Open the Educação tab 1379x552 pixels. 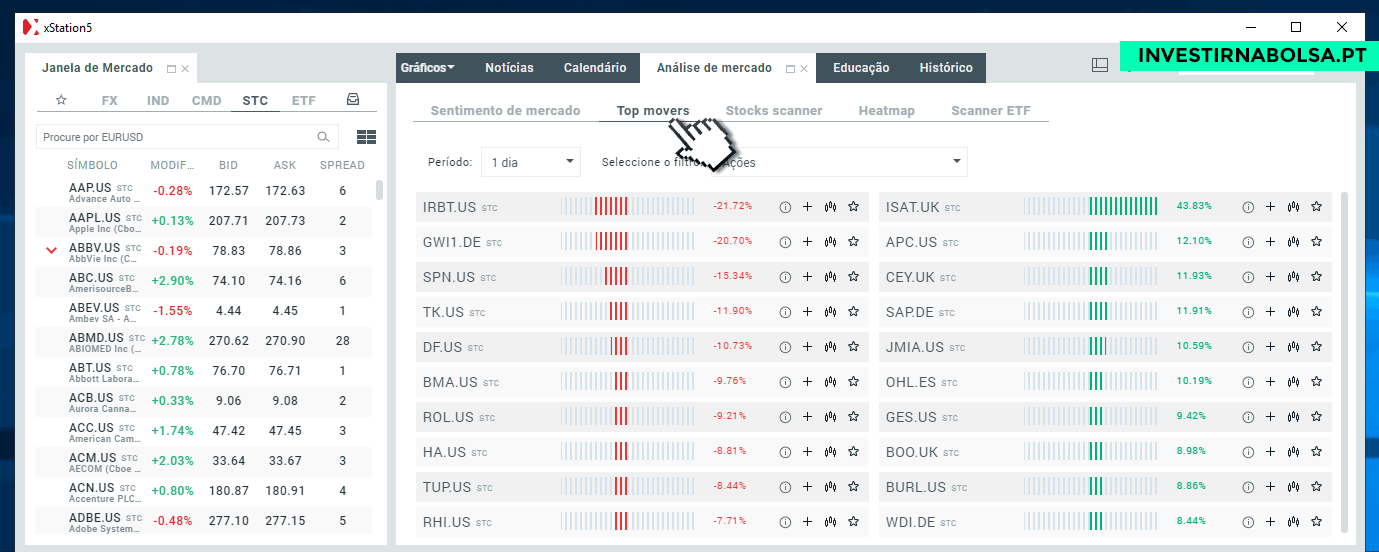coord(861,68)
